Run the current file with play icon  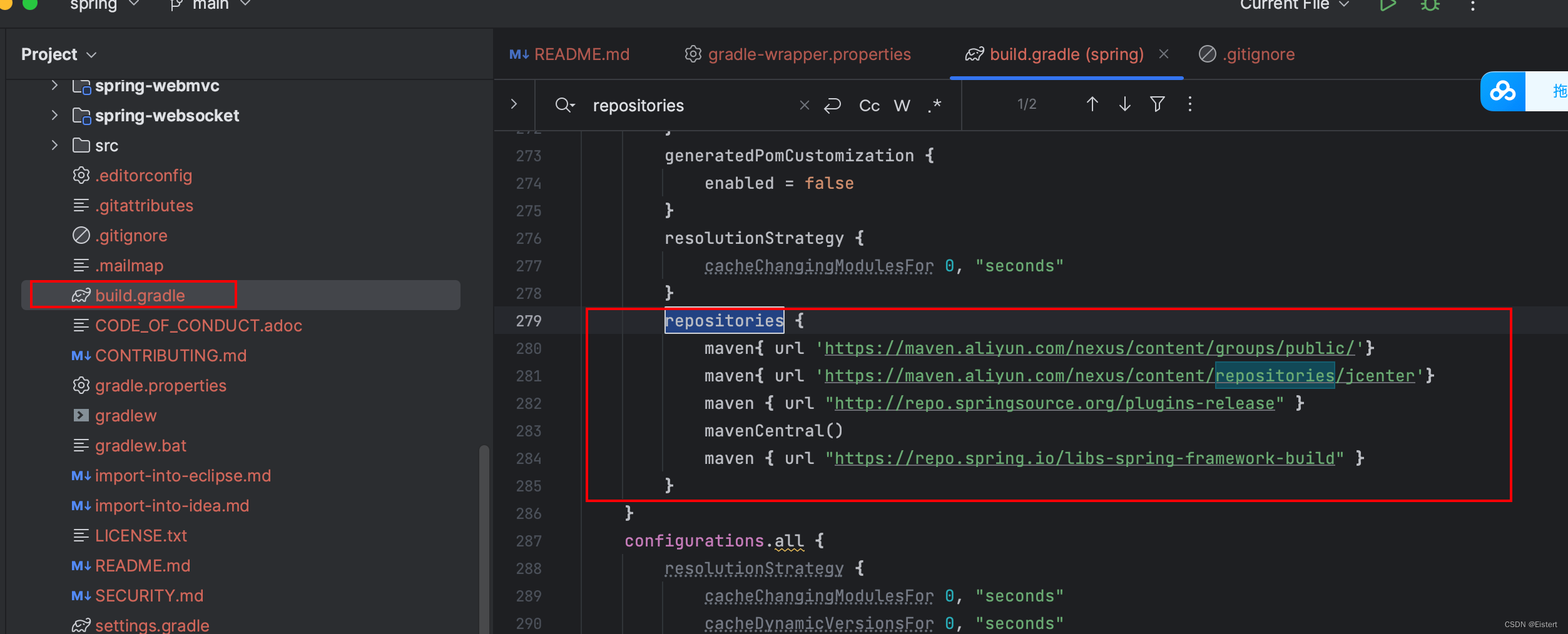(x=1387, y=6)
